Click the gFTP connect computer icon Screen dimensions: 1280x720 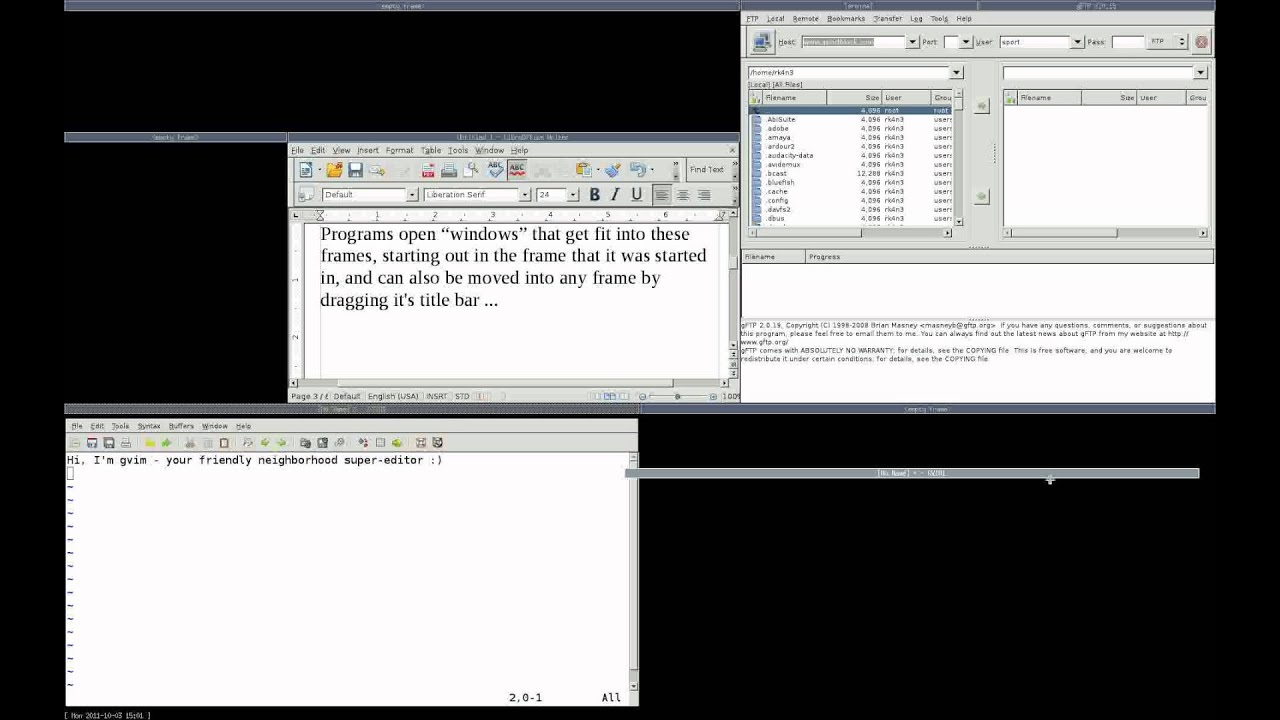[762, 41]
